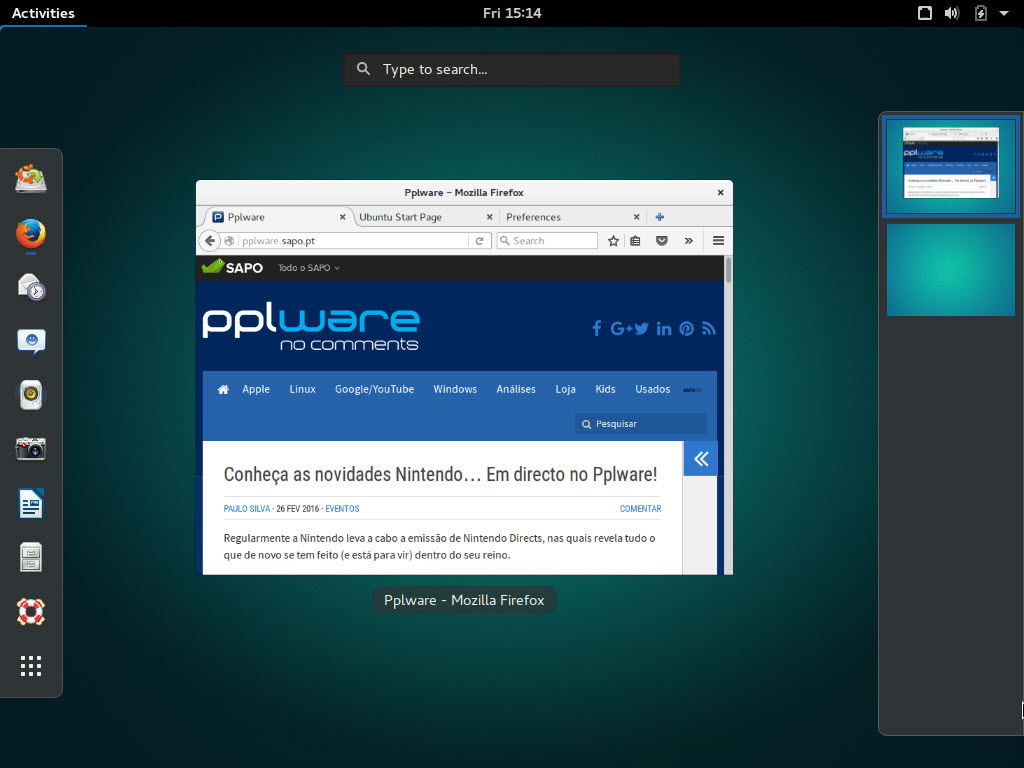Select the second empty workspace thumbnail
Viewport: 1024px width, 768px height.
(x=950, y=270)
